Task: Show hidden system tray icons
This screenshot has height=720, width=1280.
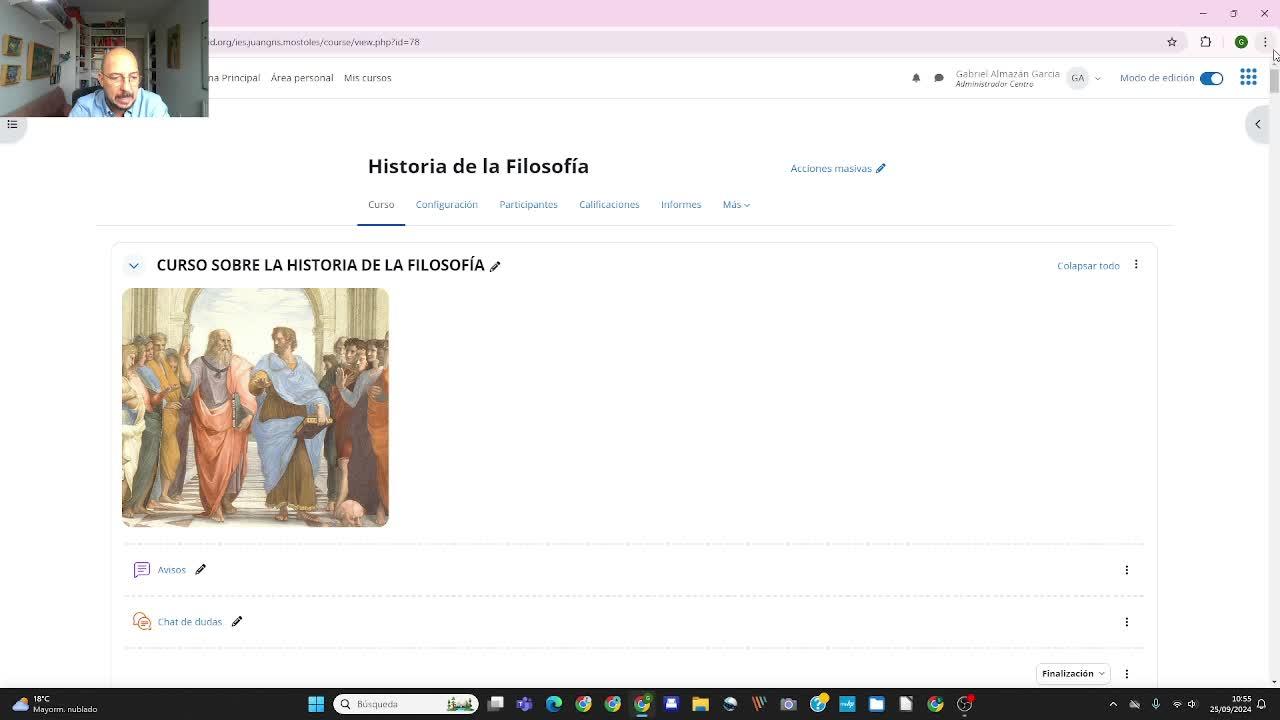Action: (x=1113, y=704)
